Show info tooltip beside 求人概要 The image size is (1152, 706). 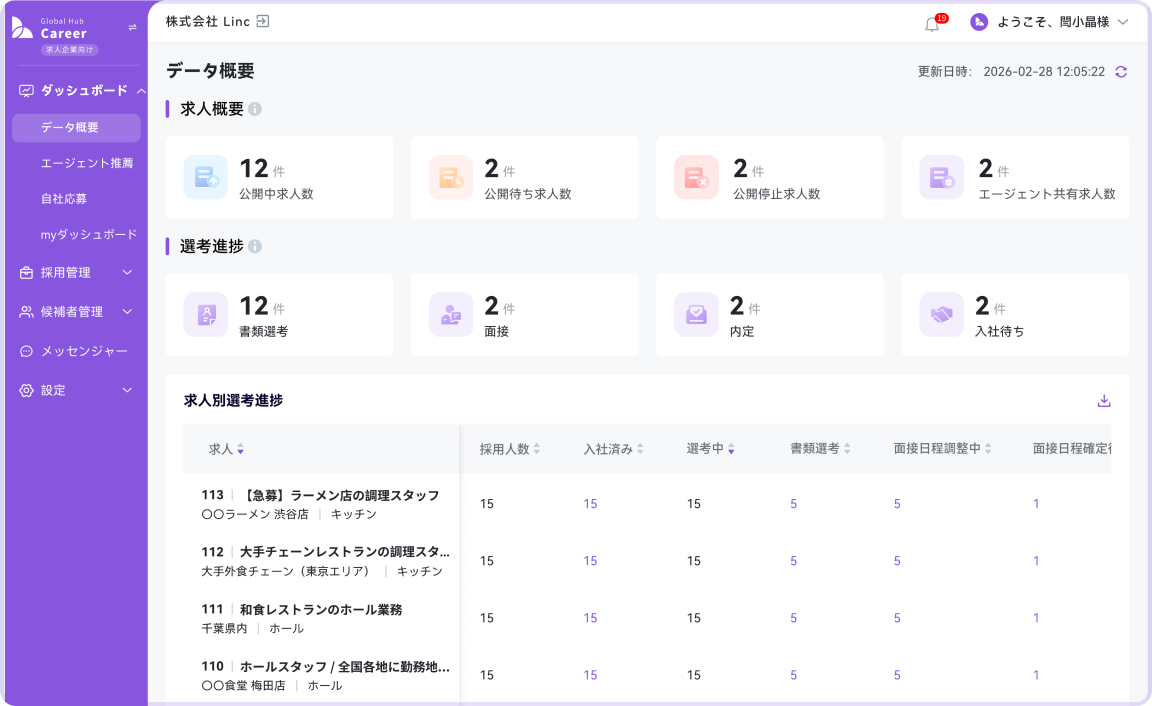point(255,109)
